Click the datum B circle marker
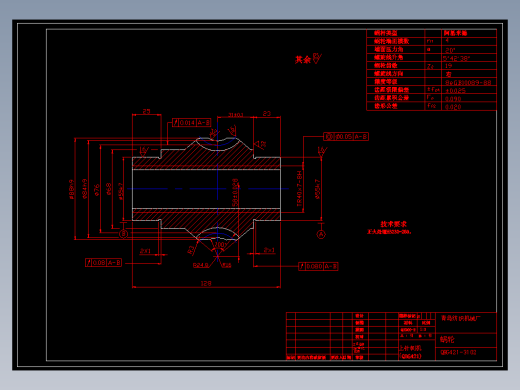This screenshot has width=520, height=390. [x=124, y=234]
